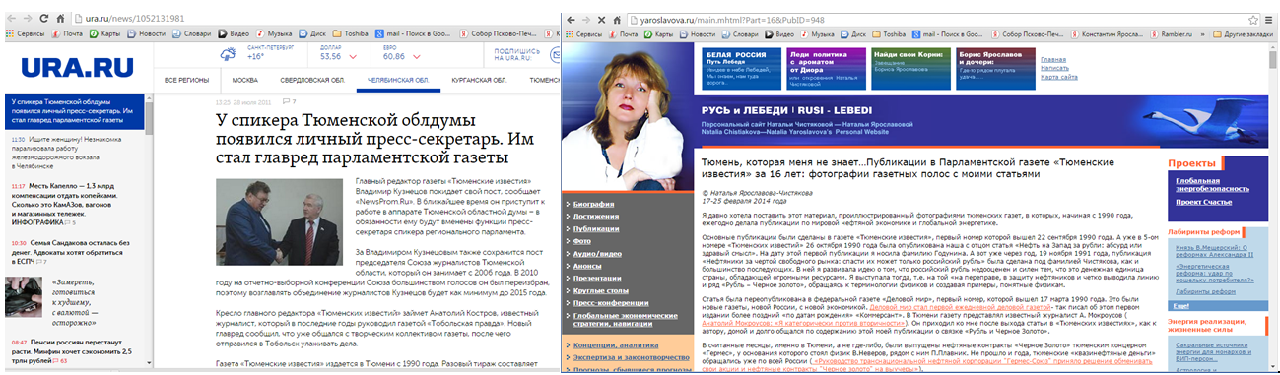Stop loading the yaroslavova.ru page
This screenshot has height=375, width=1280.
[x=601, y=19]
